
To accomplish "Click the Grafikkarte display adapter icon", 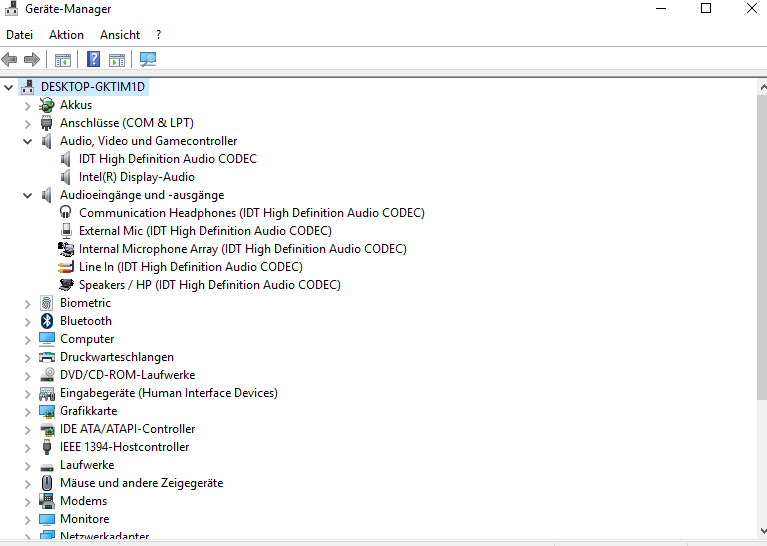I will [x=47, y=411].
